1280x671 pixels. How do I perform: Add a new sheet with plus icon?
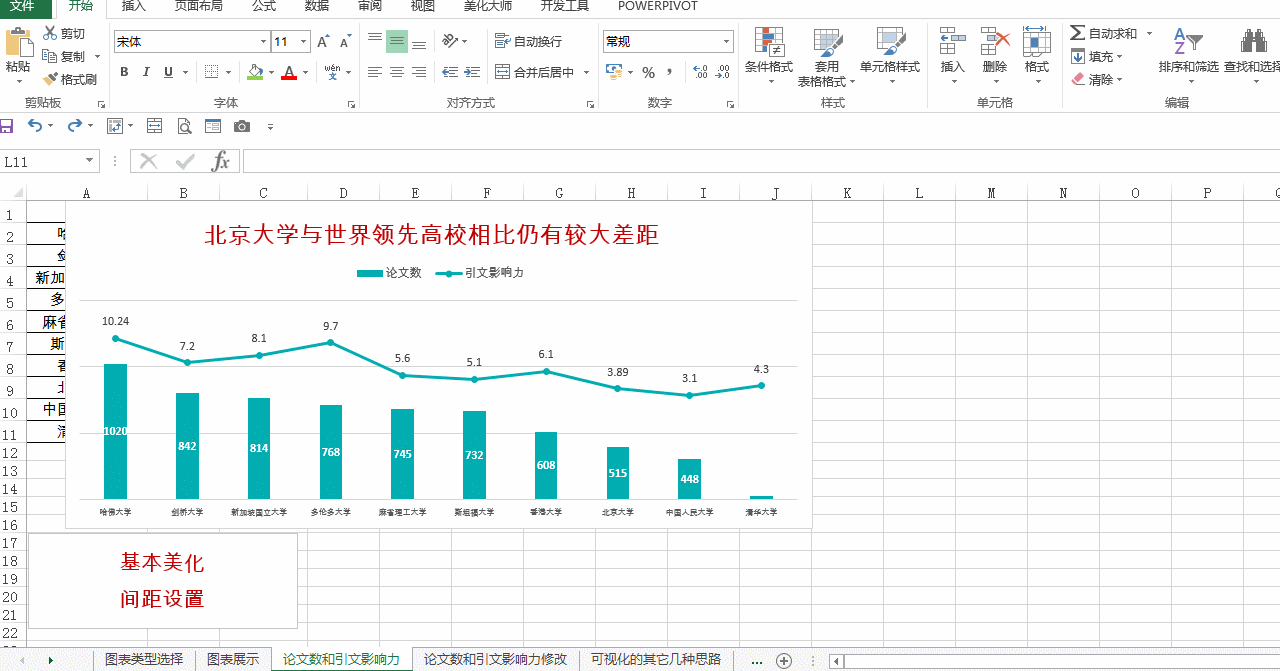tap(784, 661)
